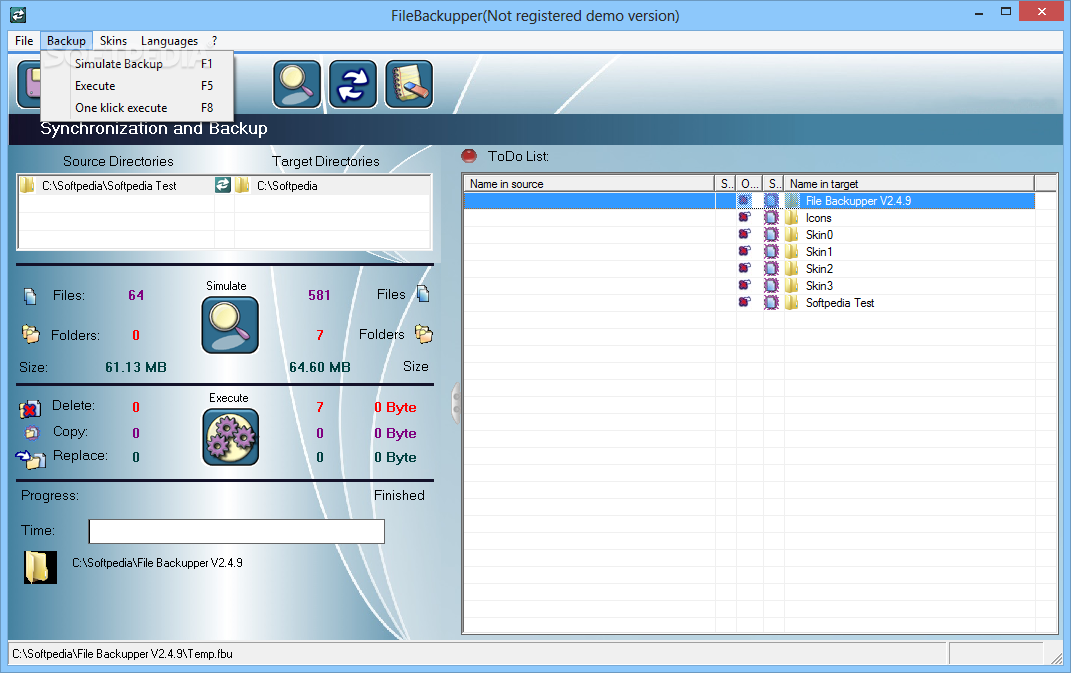This screenshot has height=673, width=1071.
Task: Click the Delete red X icon
Action: pyautogui.click(x=30, y=409)
